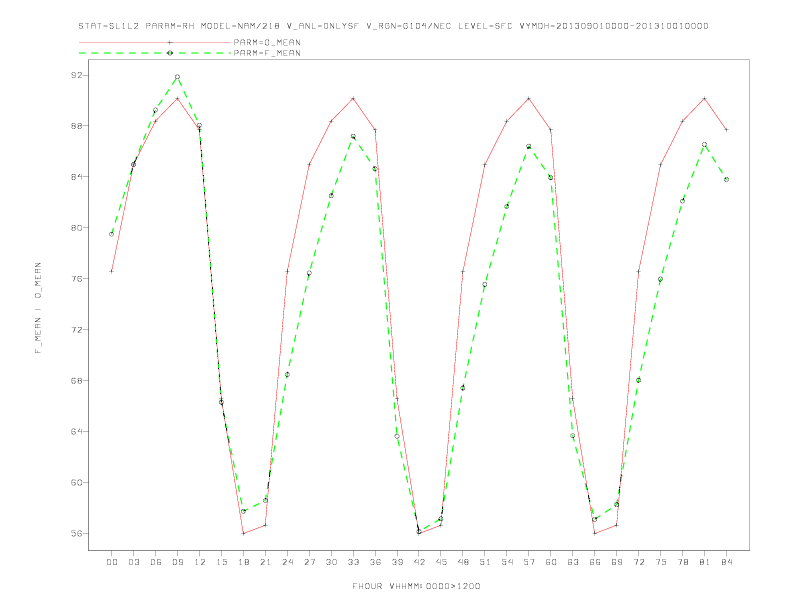
Task: Click V_ANL=ONLYSF in the chart title
Action: [x=323, y=26]
